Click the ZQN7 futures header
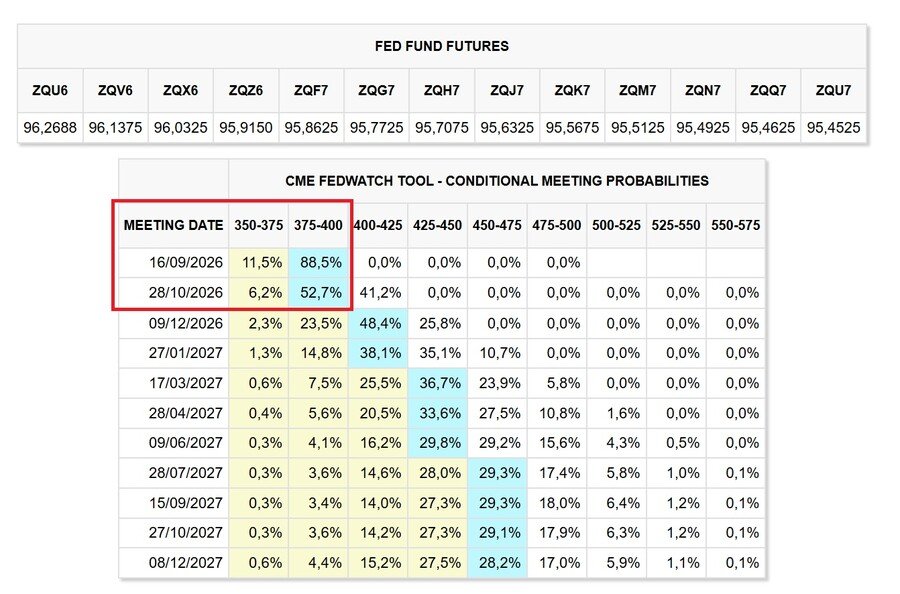Viewport: 900px width, 594px height. (703, 90)
